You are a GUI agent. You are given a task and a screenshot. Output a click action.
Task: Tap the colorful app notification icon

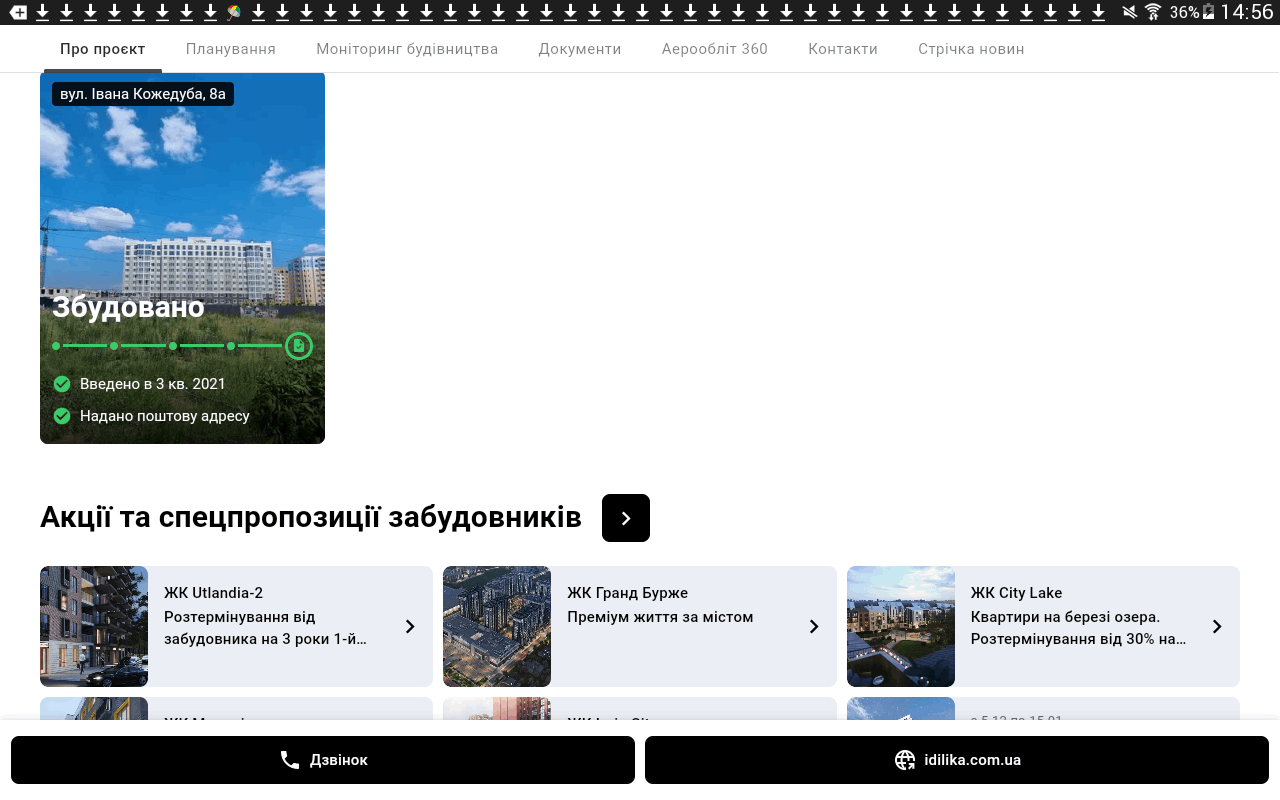[x=234, y=12]
